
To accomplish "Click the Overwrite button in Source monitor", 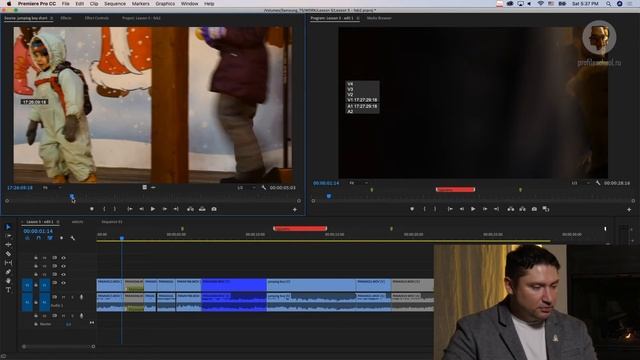I will [x=202, y=209].
